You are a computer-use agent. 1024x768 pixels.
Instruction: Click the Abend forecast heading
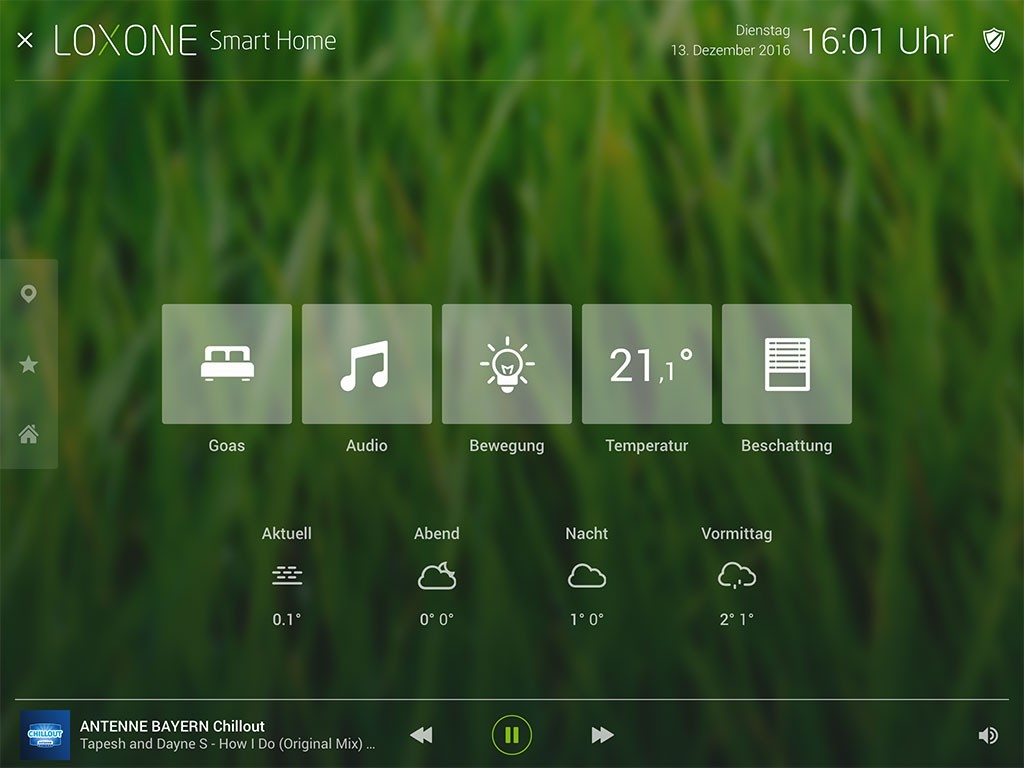pos(437,534)
